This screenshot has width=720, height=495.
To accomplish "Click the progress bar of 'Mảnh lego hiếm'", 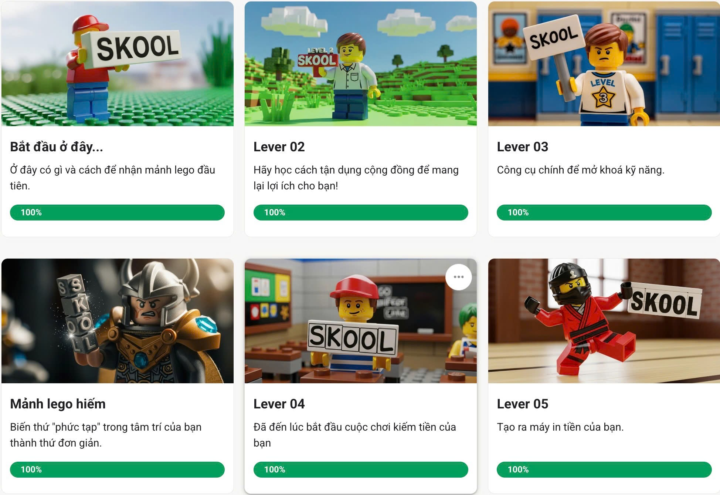I will coord(117,470).
